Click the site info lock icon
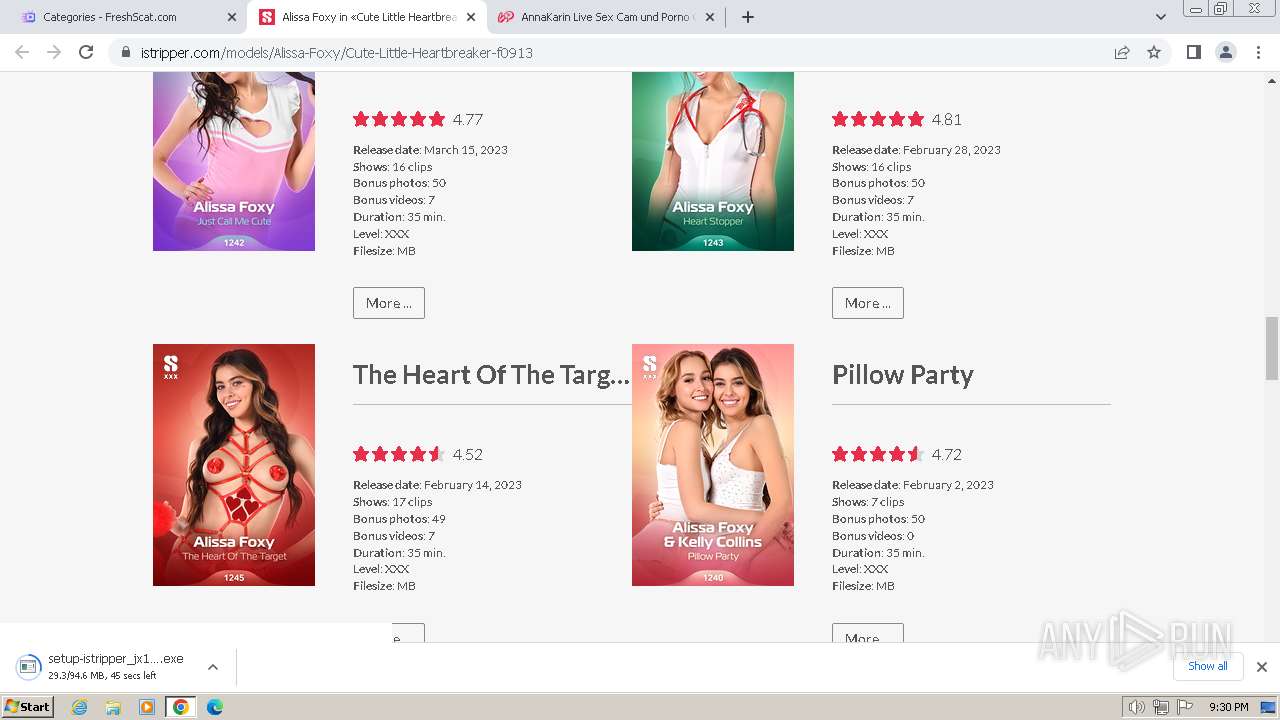Viewport: 1280px width, 720px height. (x=126, y=52)
